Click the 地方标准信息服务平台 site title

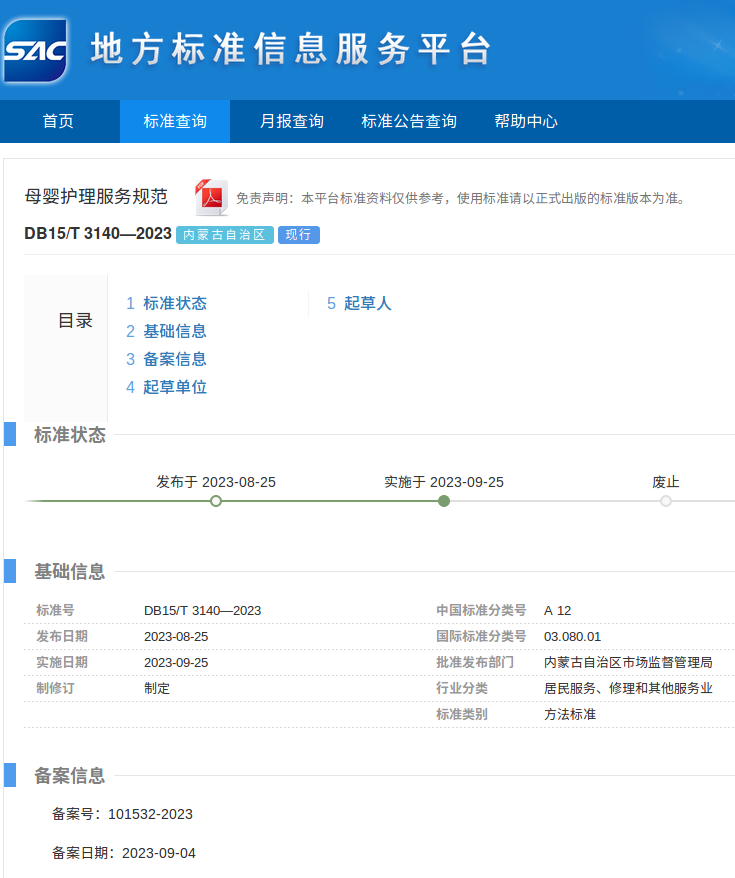292,49
